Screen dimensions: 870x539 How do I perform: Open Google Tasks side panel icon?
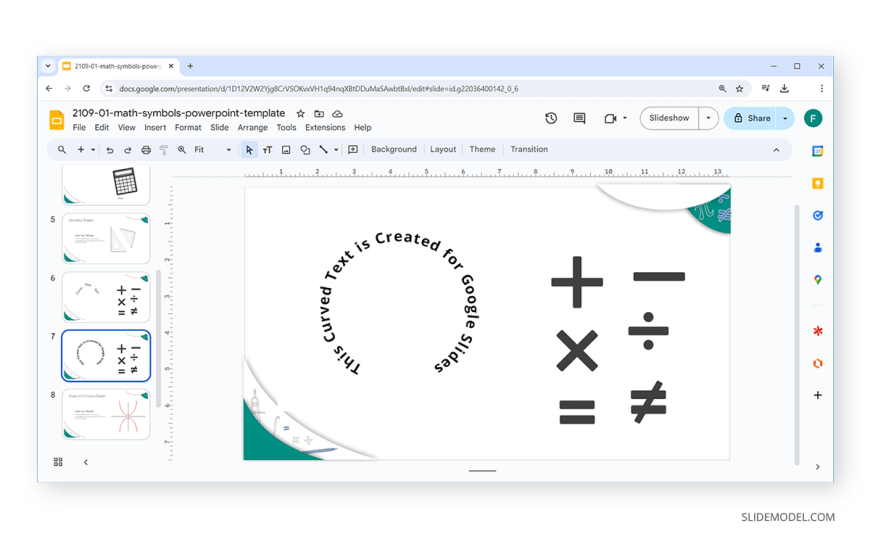click(817, 215)
